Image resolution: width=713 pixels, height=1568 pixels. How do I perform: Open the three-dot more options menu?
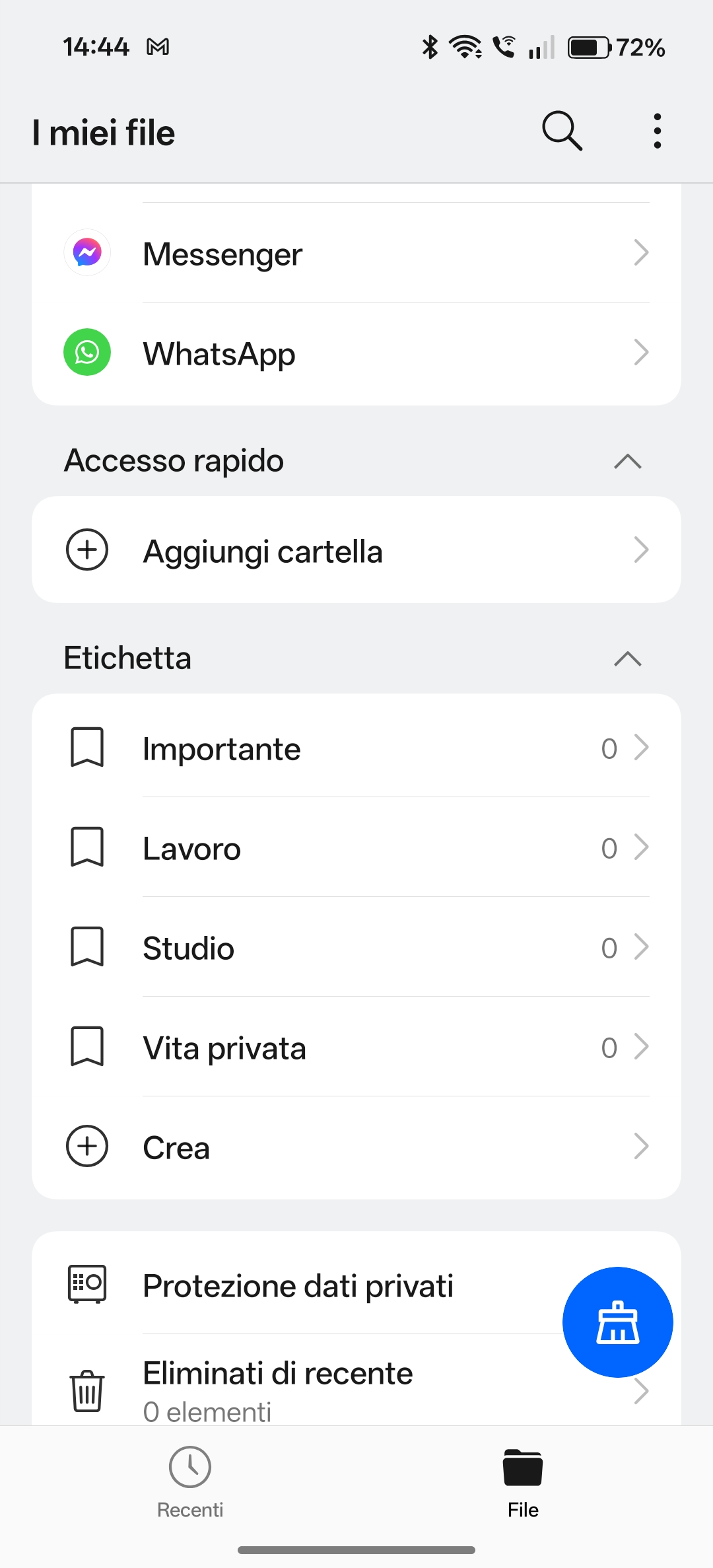pyautogui.click(x=657, y=131)
